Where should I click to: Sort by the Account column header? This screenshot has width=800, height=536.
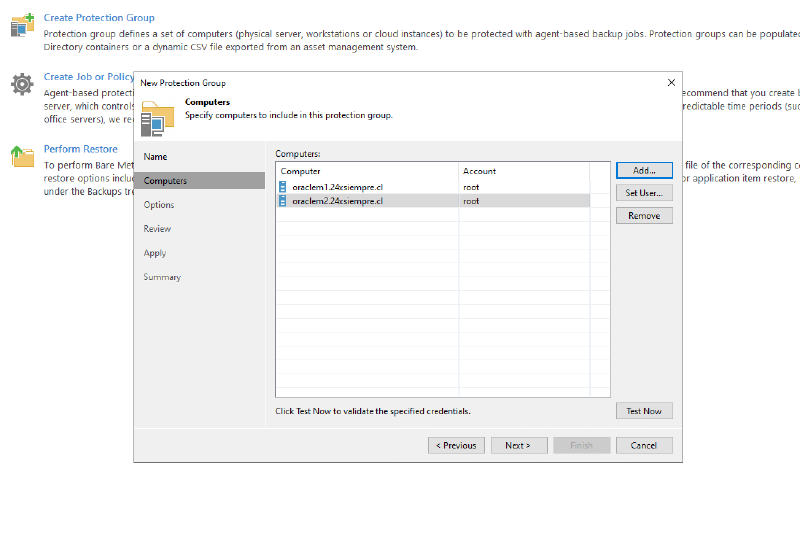[524, 171]
